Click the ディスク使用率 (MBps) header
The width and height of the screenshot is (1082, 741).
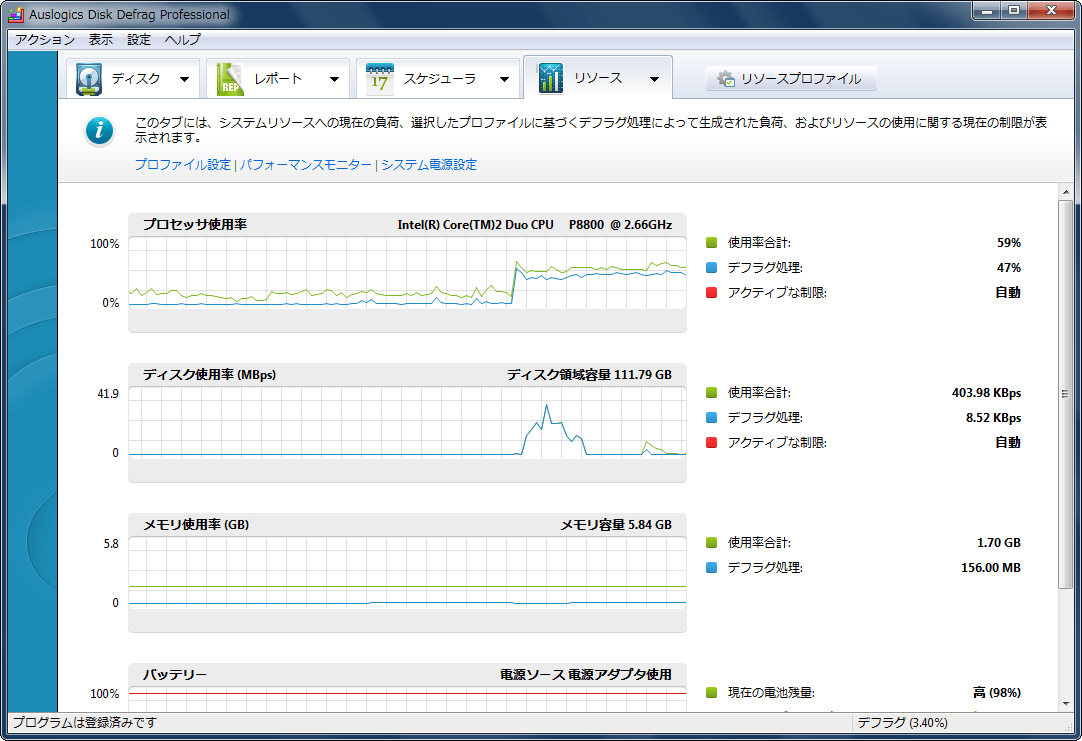click(x=209, y=375)
